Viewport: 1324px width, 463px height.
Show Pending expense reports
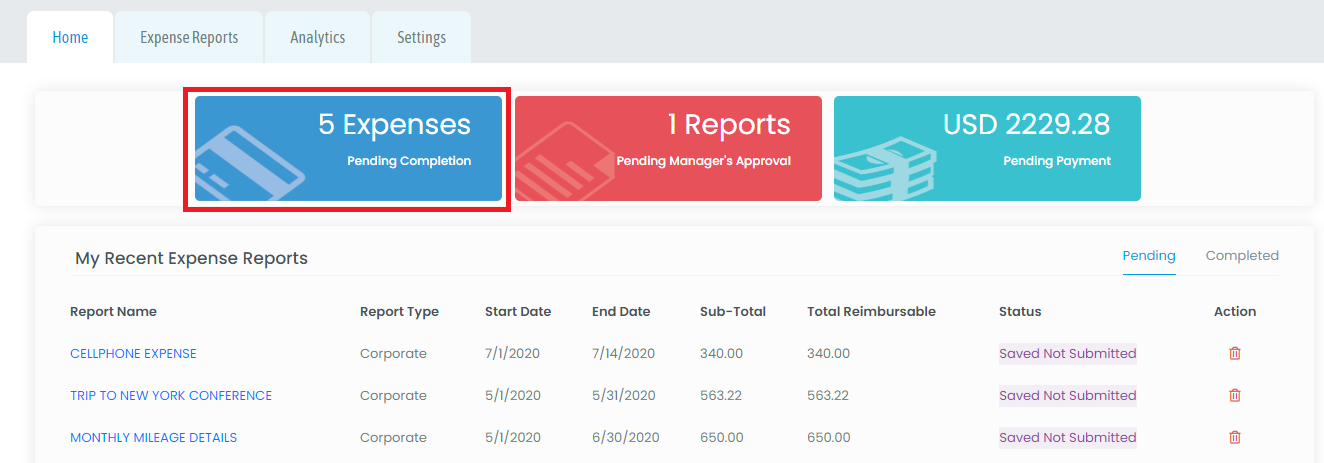[x=1149, y=256]
